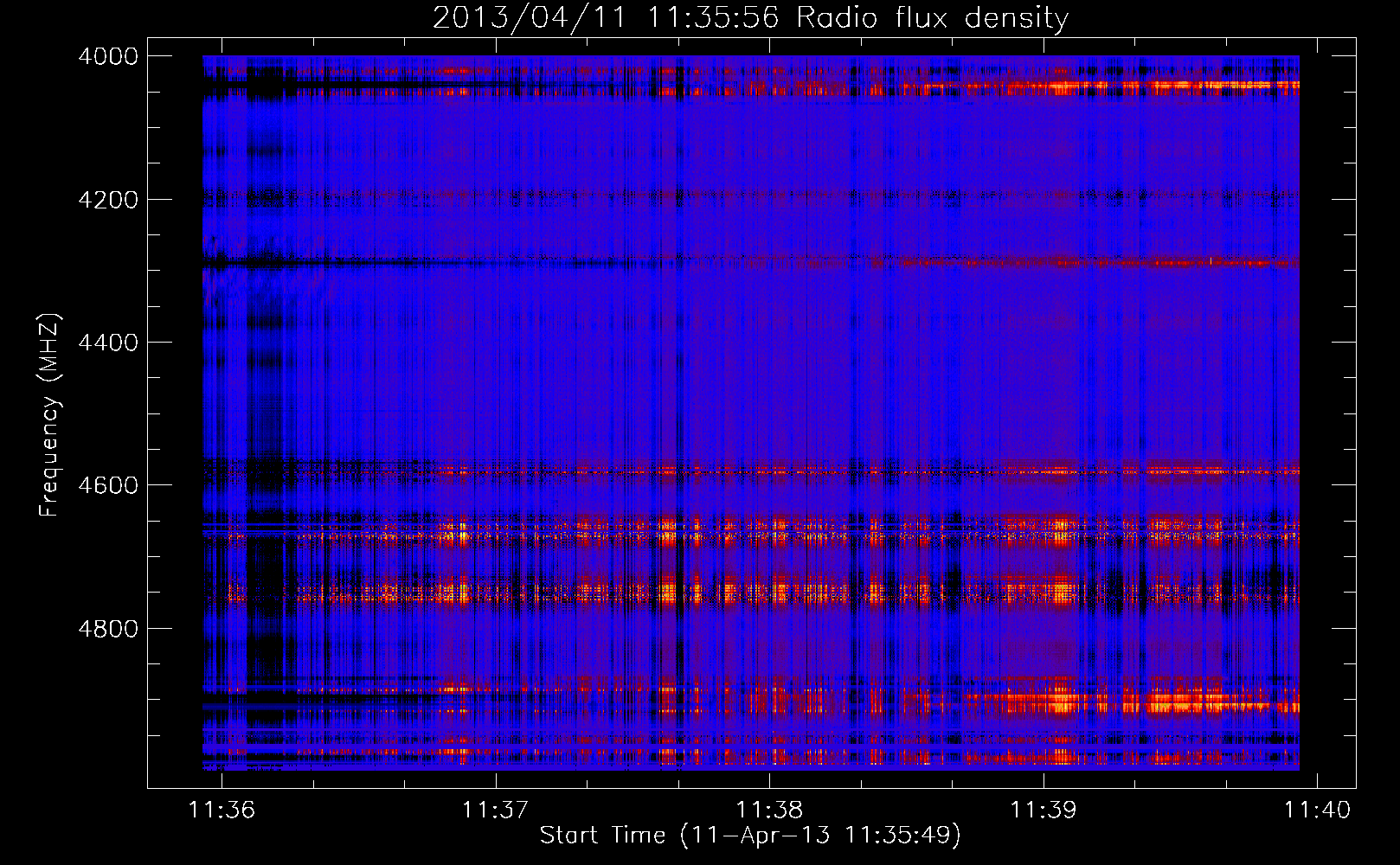This screenshot has width=1400, height=865.
Task: Select the 11:37 time axis label
Action: point(495,810)
